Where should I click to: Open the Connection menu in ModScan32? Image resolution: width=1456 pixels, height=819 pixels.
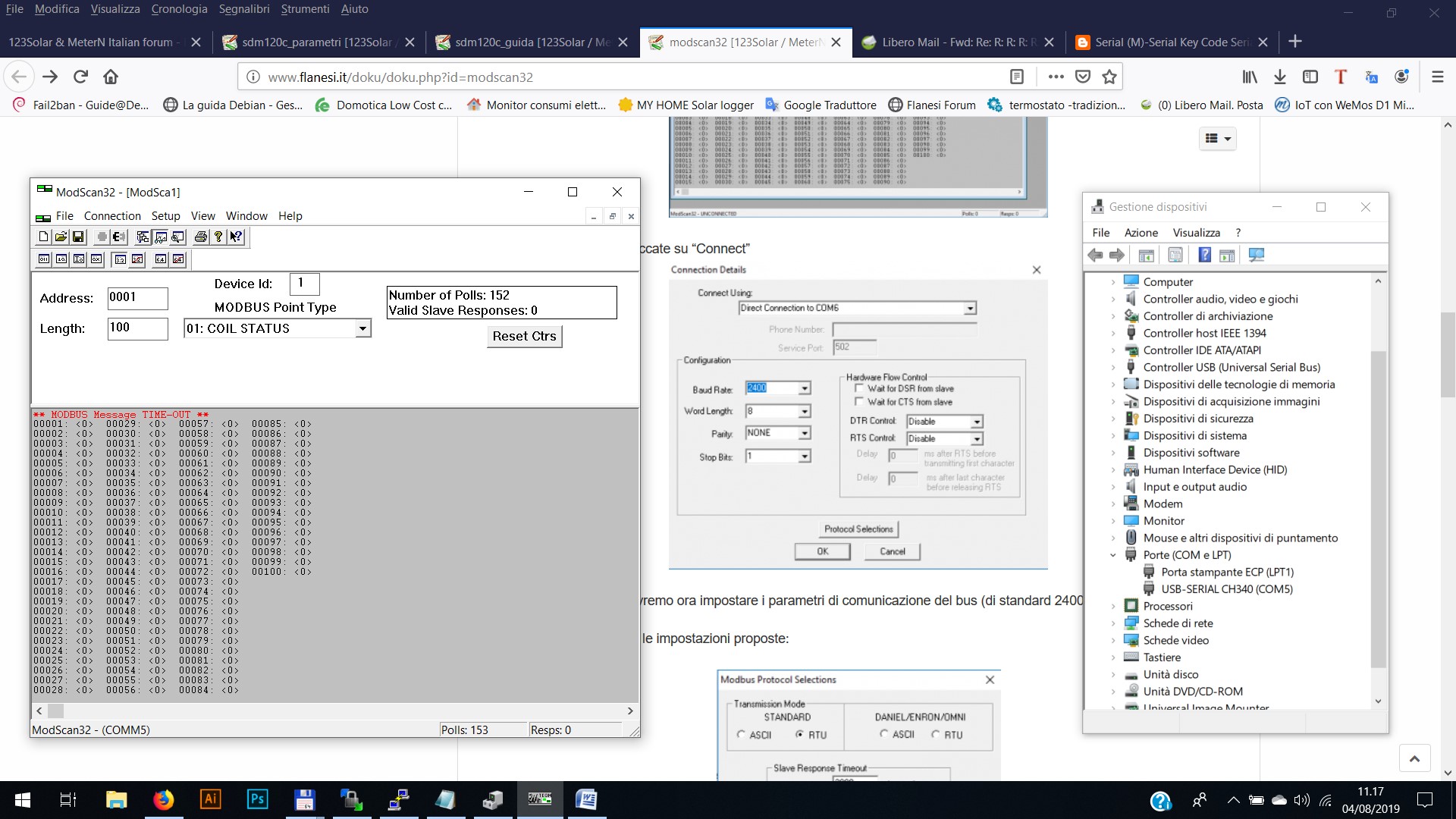pyautogui.click(x=112, y=216)
